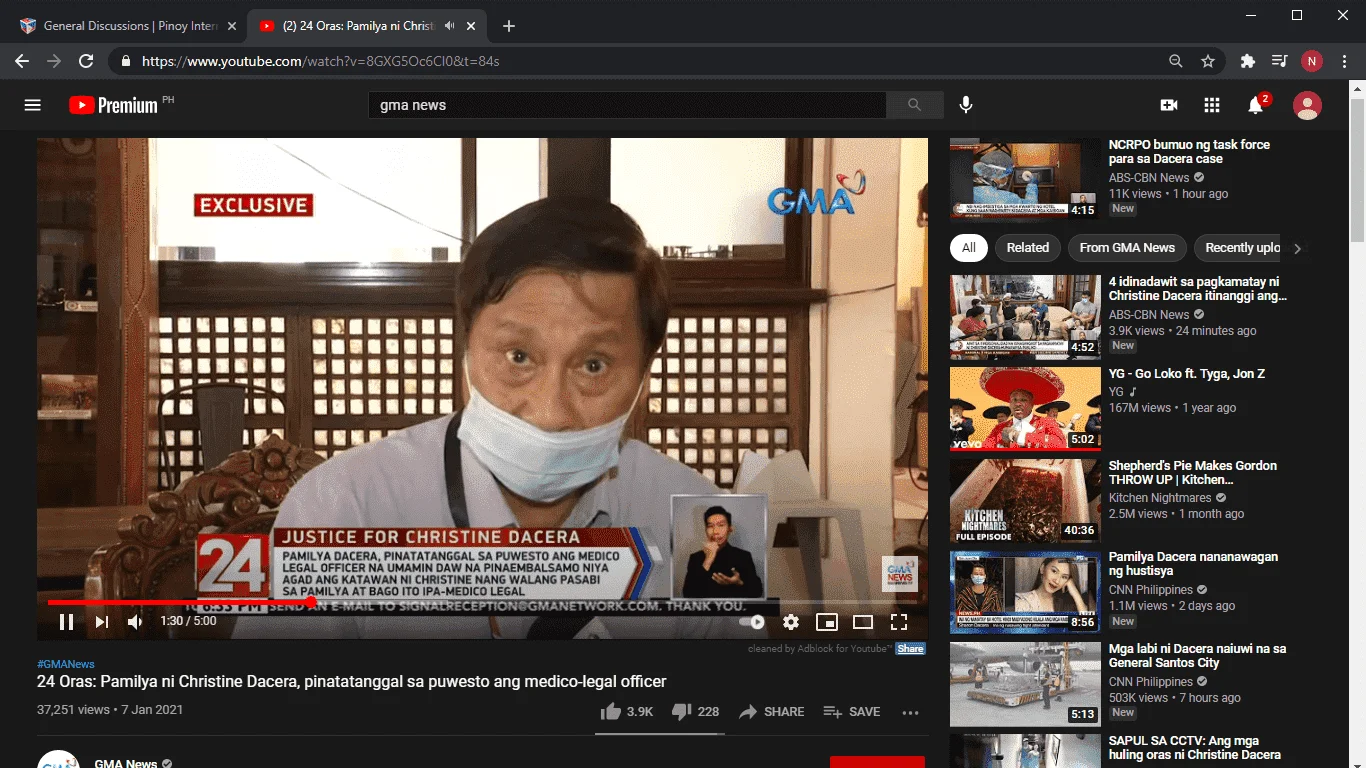
Task: Dislike the video with thumbs down
Action: 695,712
